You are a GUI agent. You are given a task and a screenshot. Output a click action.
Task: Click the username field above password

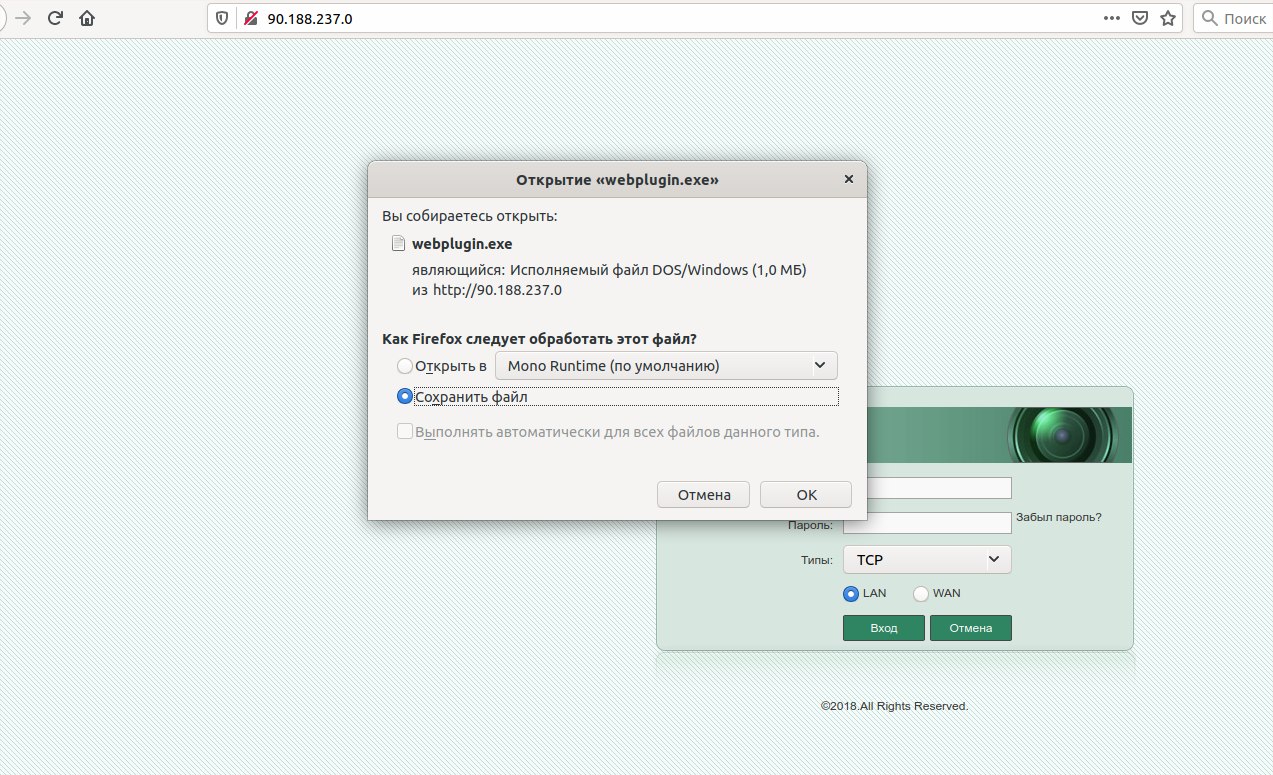939,488
